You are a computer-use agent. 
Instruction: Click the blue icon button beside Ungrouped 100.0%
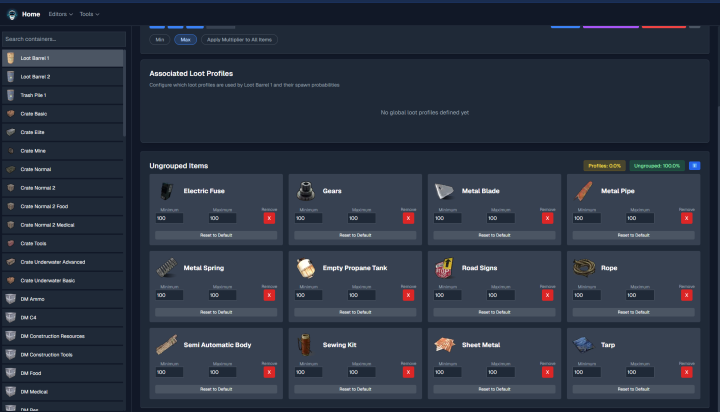pyautogui.click(x=694, y=166)
